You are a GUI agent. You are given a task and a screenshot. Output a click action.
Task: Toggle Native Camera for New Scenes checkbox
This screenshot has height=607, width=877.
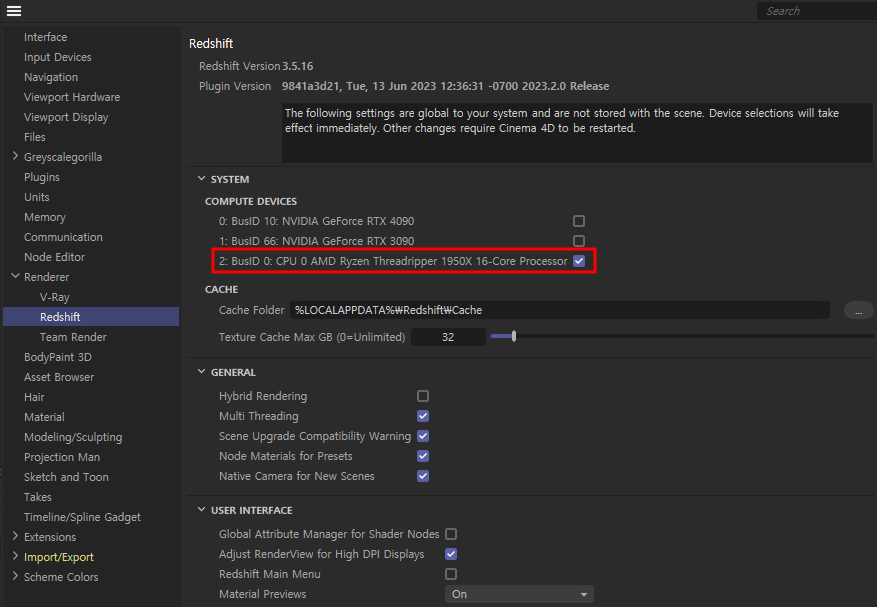pyautogui.click(x=423, y=476)
